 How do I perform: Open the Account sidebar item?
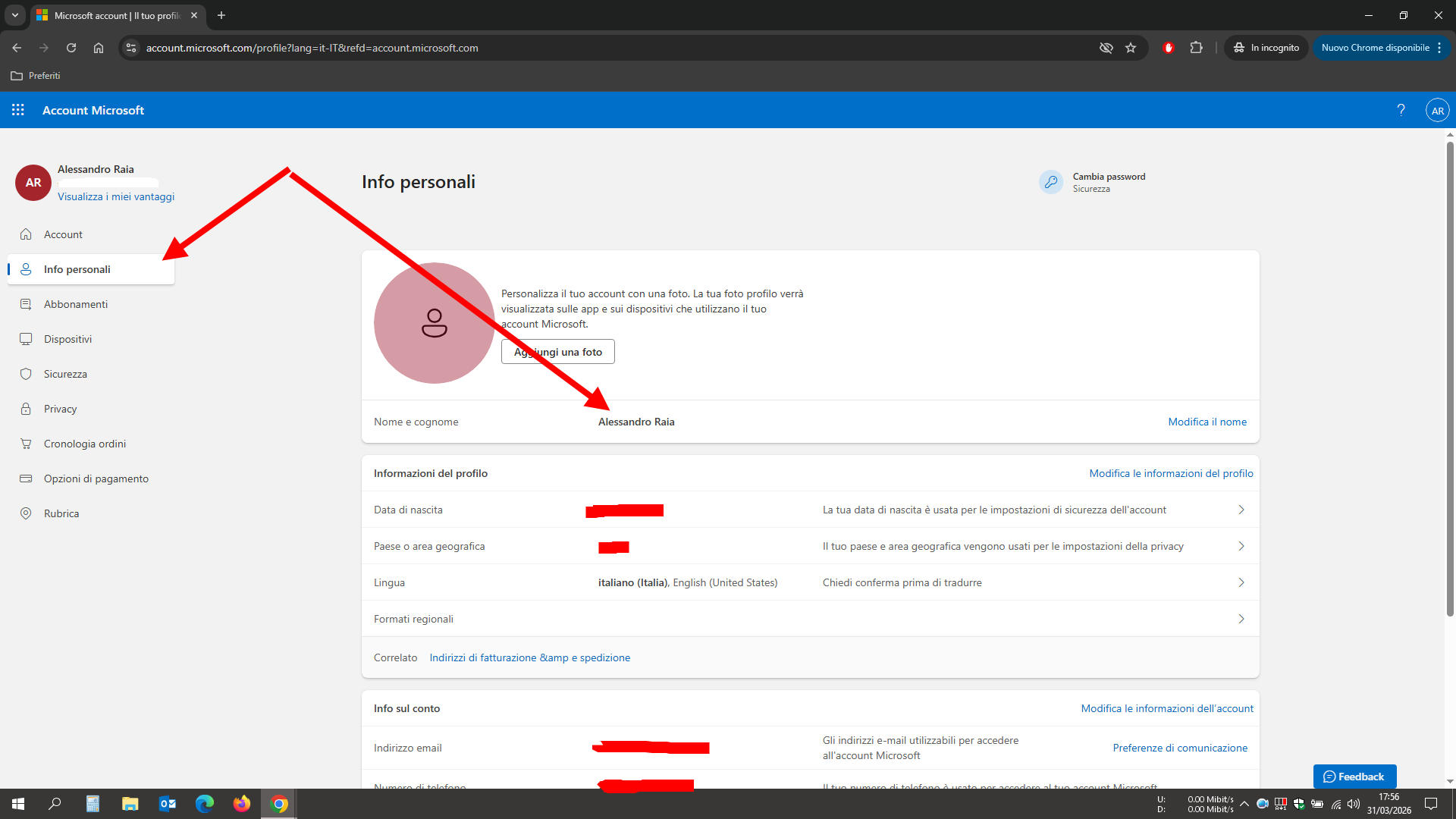point(91,234)
